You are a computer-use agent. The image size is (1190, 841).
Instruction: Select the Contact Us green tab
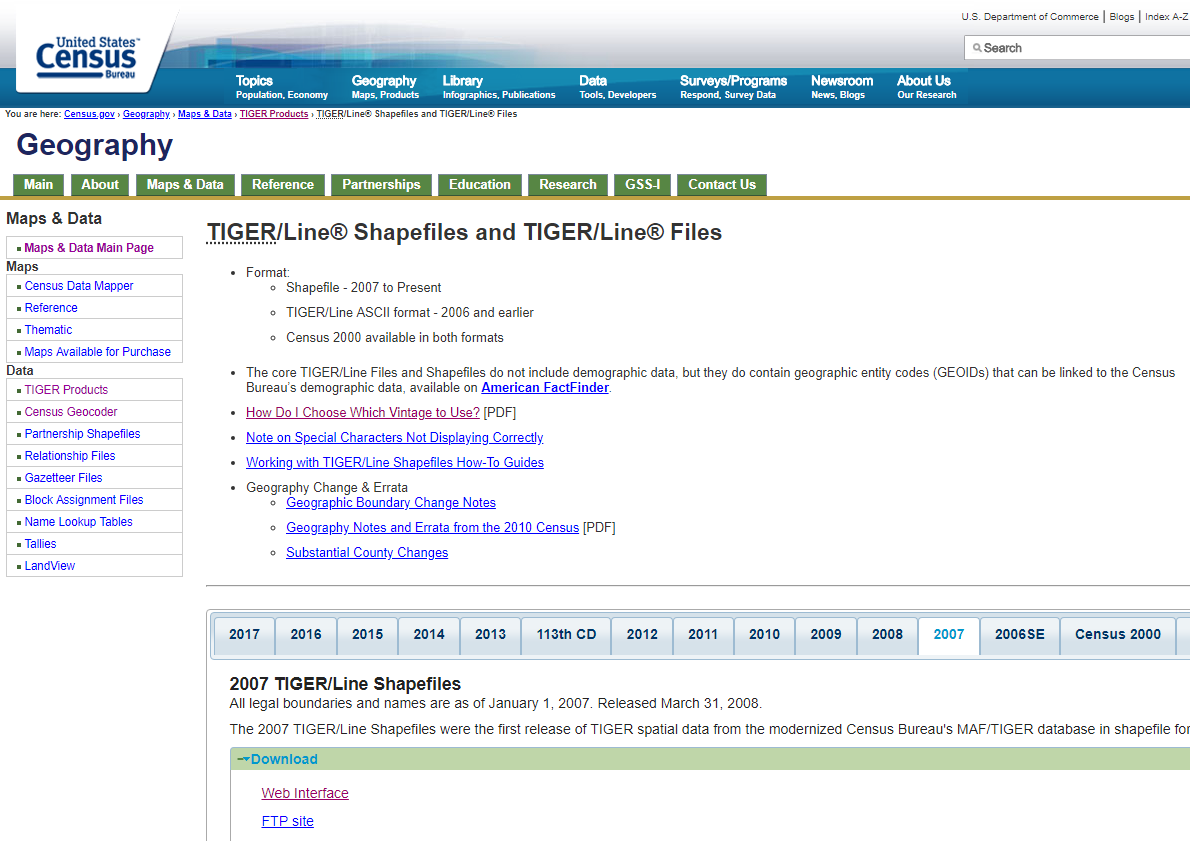click(722, 184)
